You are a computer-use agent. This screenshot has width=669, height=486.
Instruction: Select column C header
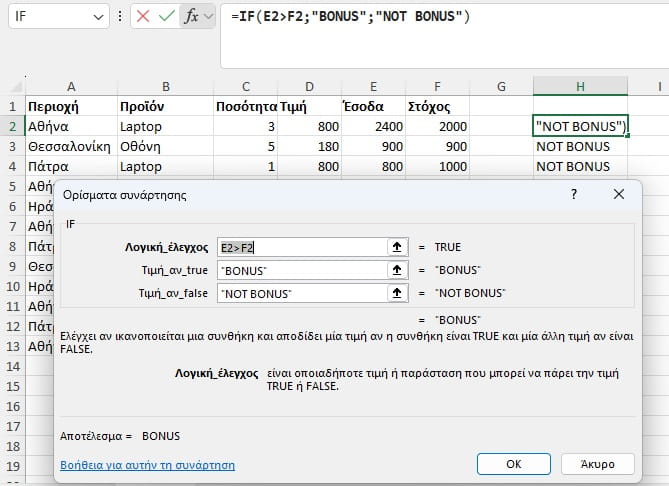(246, 87)
